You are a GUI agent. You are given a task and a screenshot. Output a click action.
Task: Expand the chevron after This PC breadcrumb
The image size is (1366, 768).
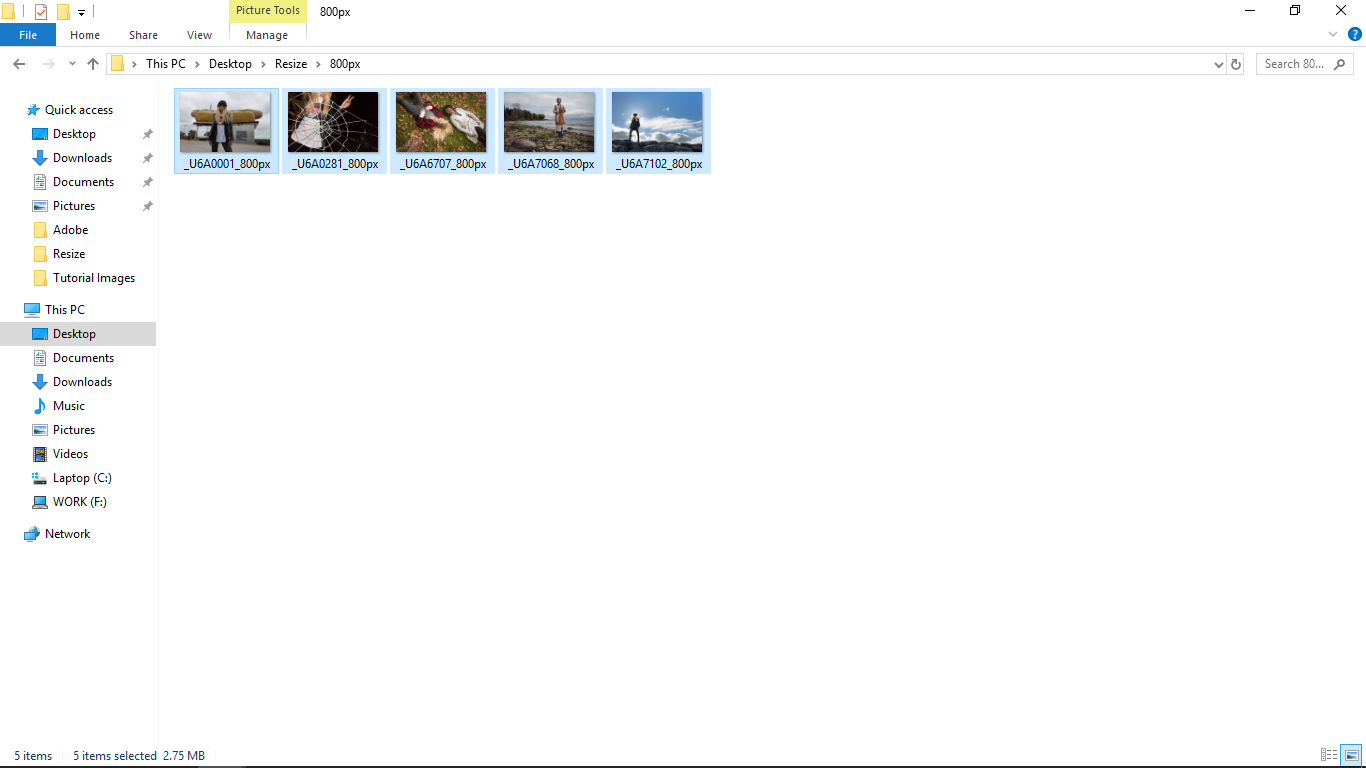tap(197, 64)
